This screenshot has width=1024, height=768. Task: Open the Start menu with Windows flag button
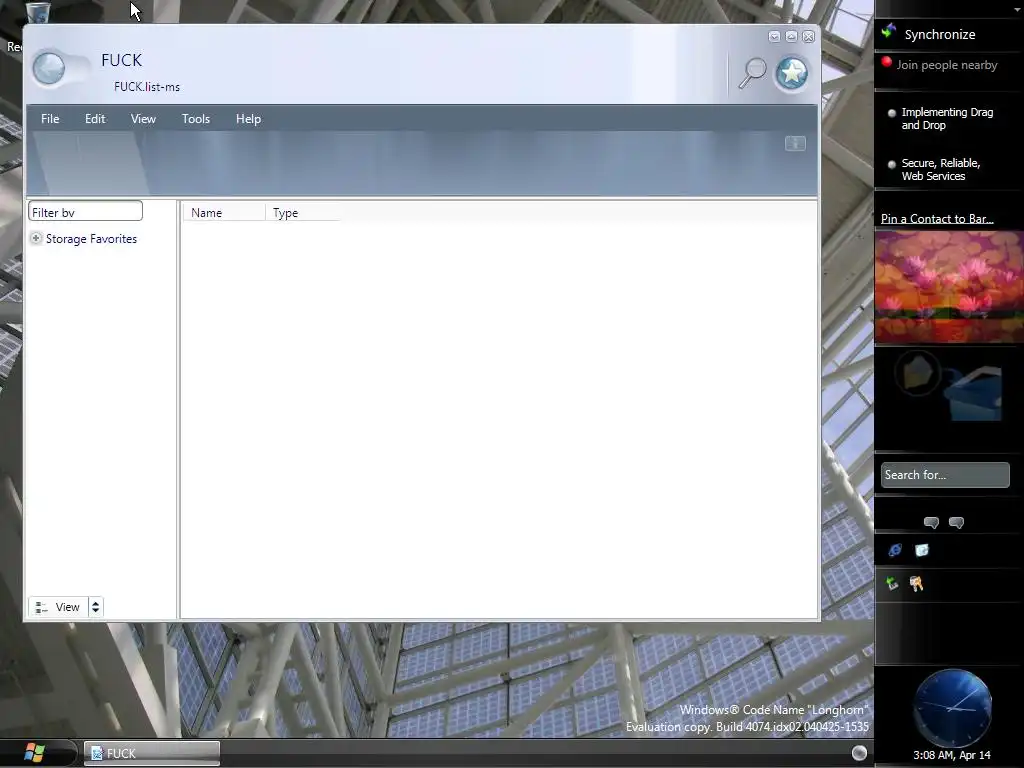click(34, 753)
